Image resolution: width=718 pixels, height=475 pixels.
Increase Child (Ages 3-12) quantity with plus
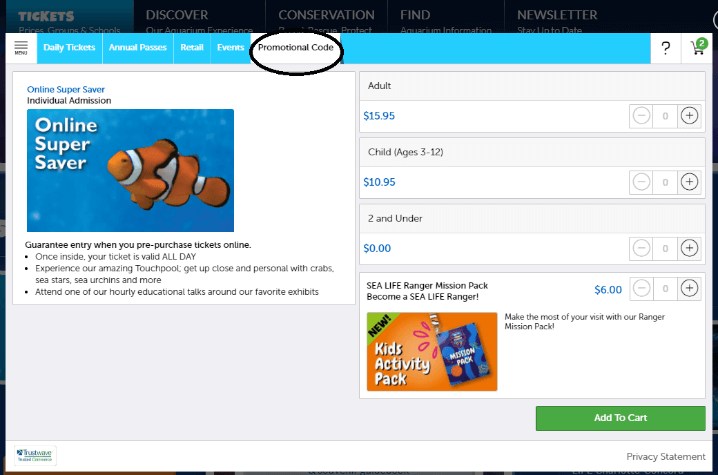pos(689,182)
